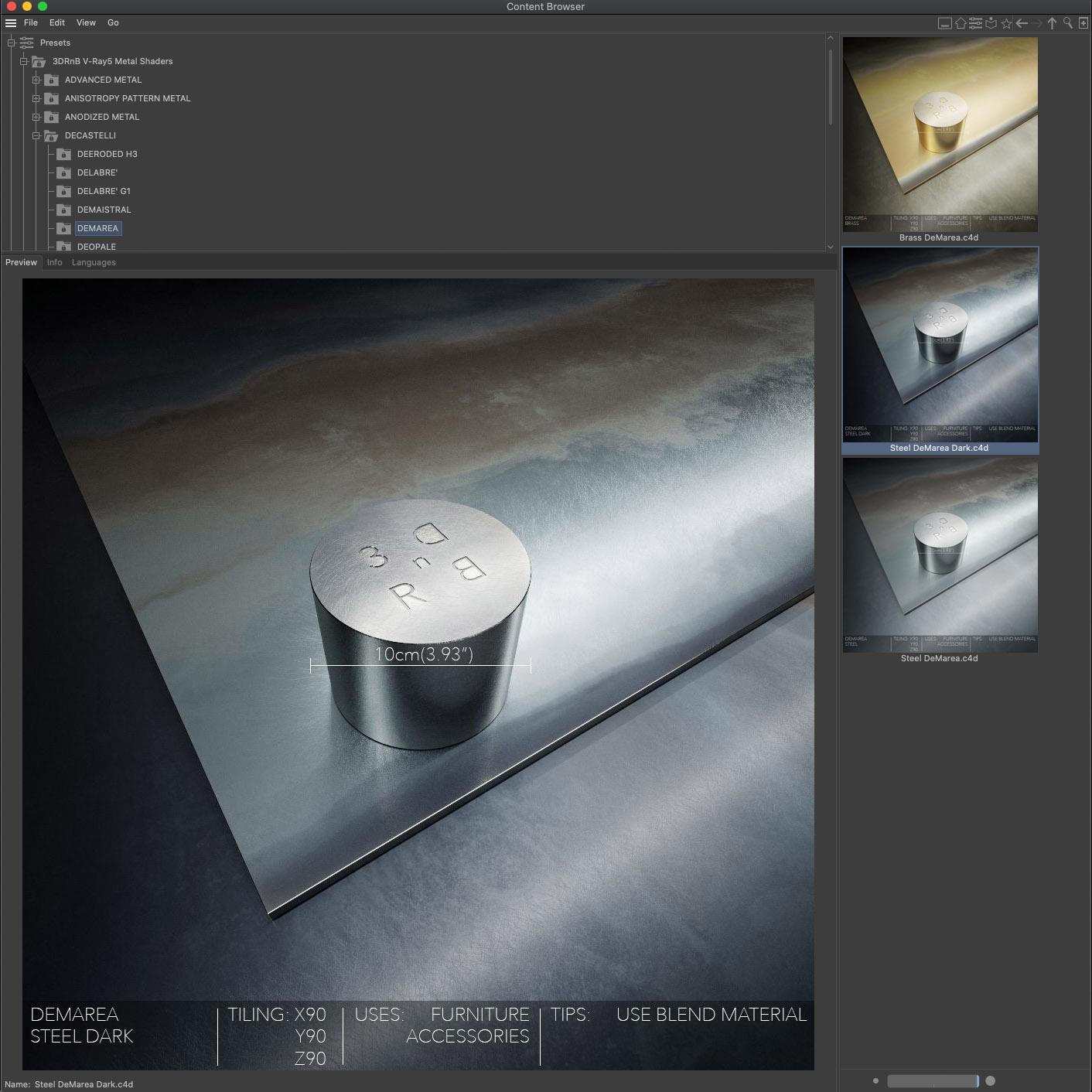Click the 3DRnB V-Ray5 Metal Shaders folder icon
Image resolution: width=1092 pixels, height=1092 pixels.
[x=39, y=61]
